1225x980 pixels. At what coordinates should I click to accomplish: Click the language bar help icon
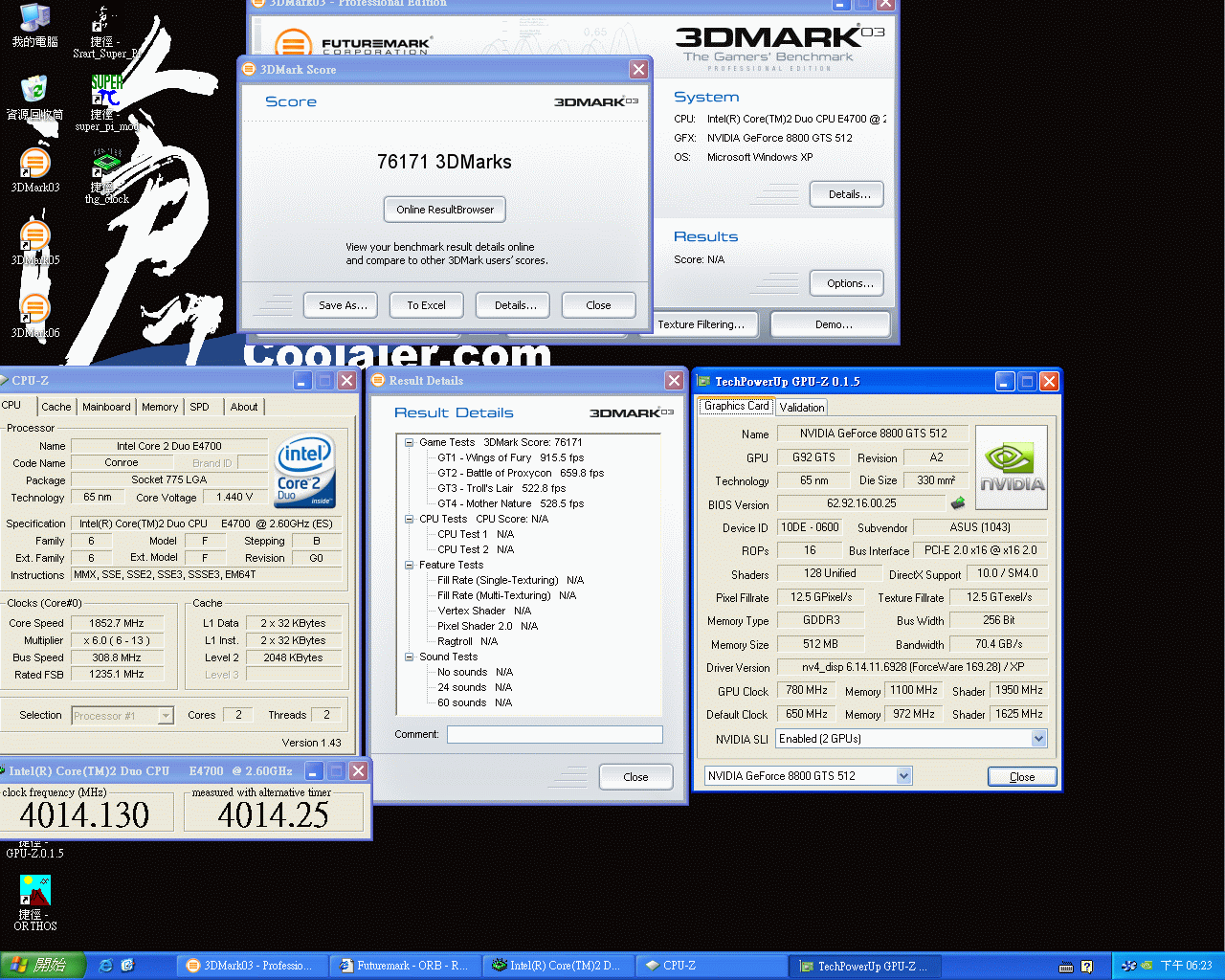click(x=1087, y=967)
